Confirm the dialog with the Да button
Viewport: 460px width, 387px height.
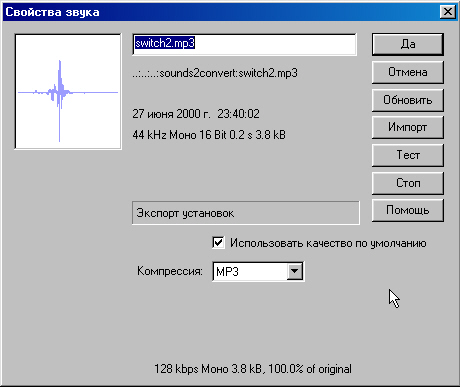pos(408,44)
